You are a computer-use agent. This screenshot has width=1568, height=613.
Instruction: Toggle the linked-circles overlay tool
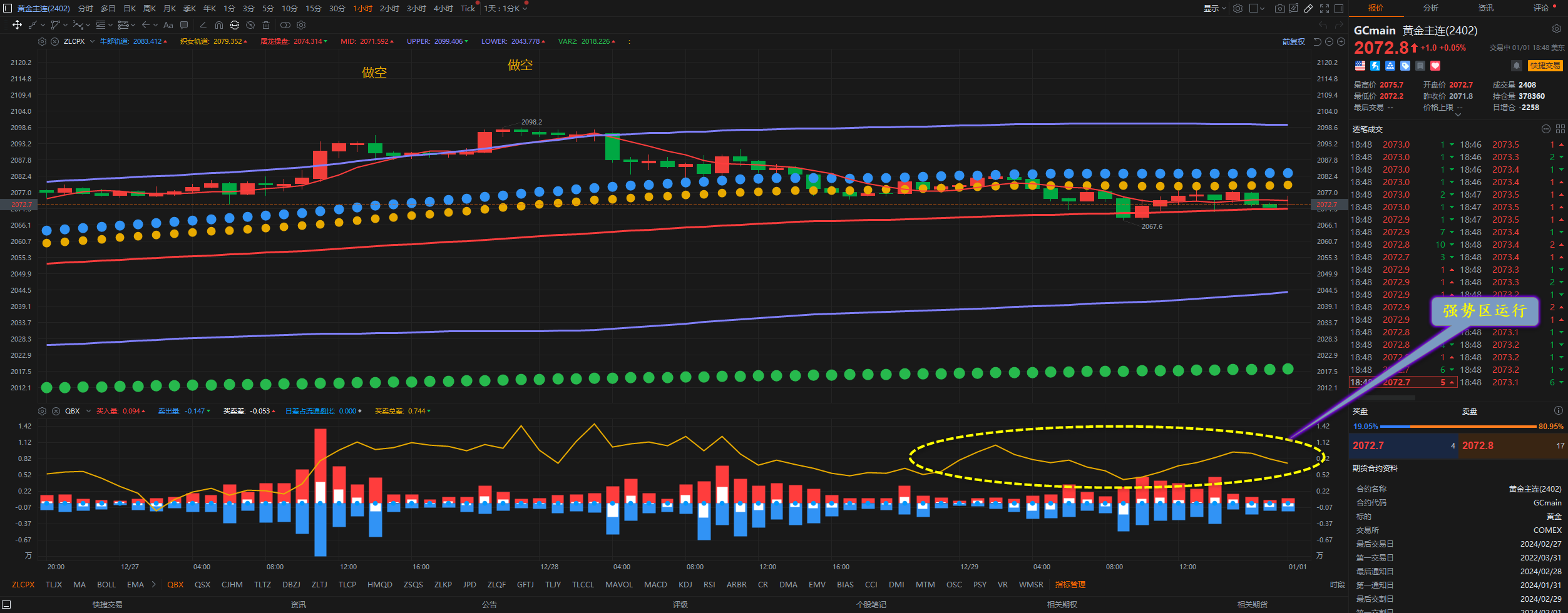(285, 25)
